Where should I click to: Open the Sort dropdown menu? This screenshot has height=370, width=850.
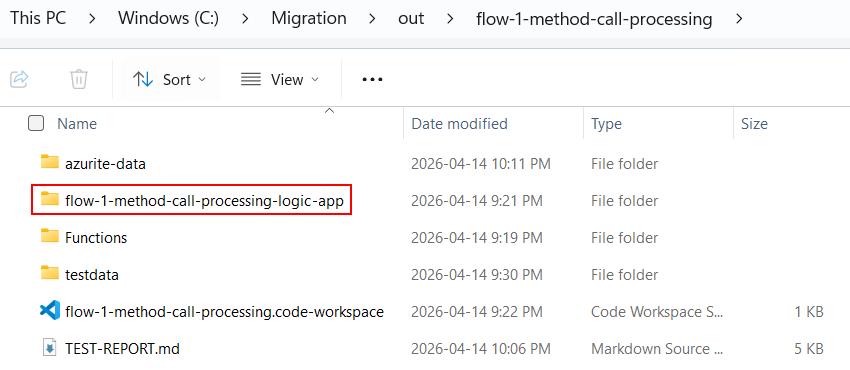[x=170, y=80]
